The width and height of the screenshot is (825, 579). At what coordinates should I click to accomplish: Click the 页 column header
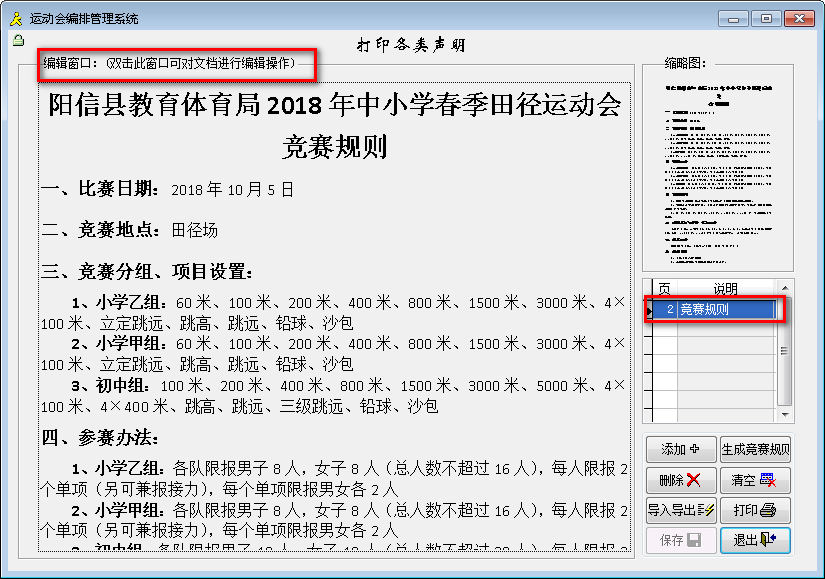(x=665, y=289)
